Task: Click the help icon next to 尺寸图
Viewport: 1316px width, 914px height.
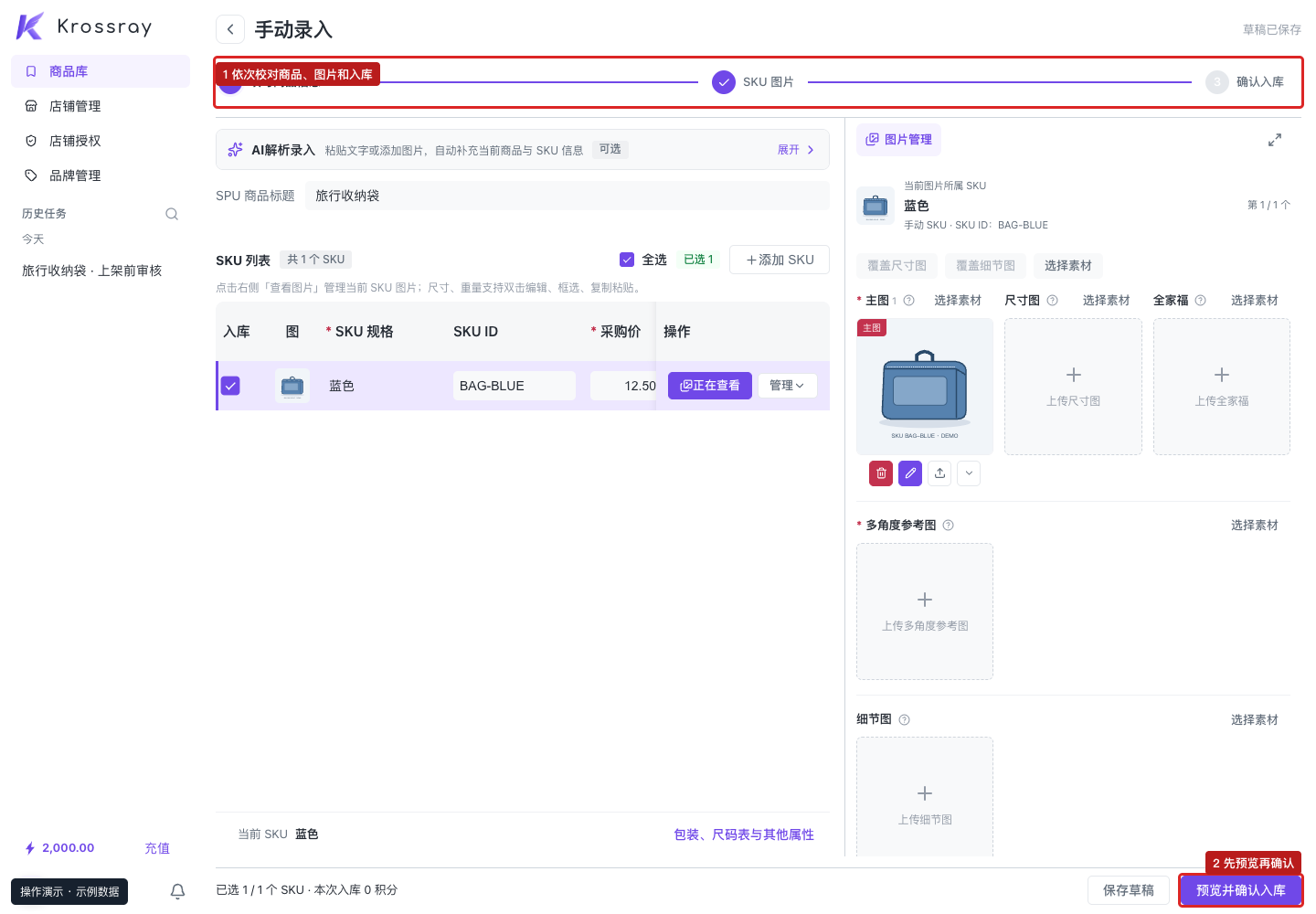Action: click(1053, 301)
